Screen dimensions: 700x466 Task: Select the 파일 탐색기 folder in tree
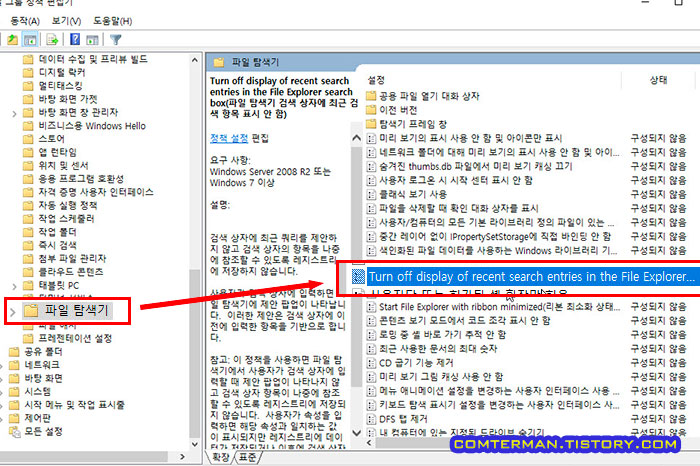(76, 310)
